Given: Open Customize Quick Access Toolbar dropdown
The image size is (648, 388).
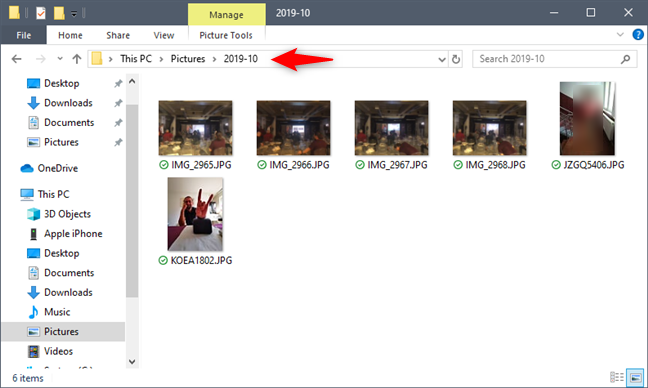Looking at the screenshot, I should (x=74, y=14).
